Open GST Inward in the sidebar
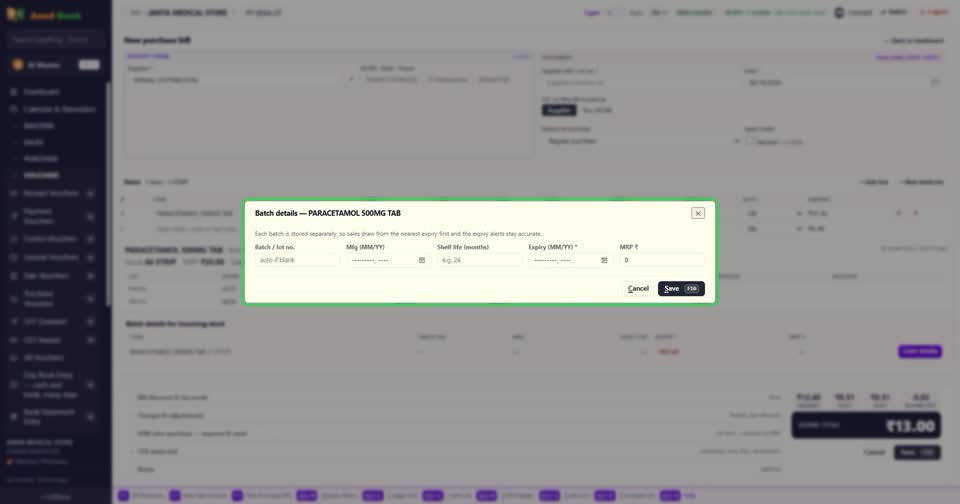The image size is (960, 504). pyautogui.click(x=42, y=340)
